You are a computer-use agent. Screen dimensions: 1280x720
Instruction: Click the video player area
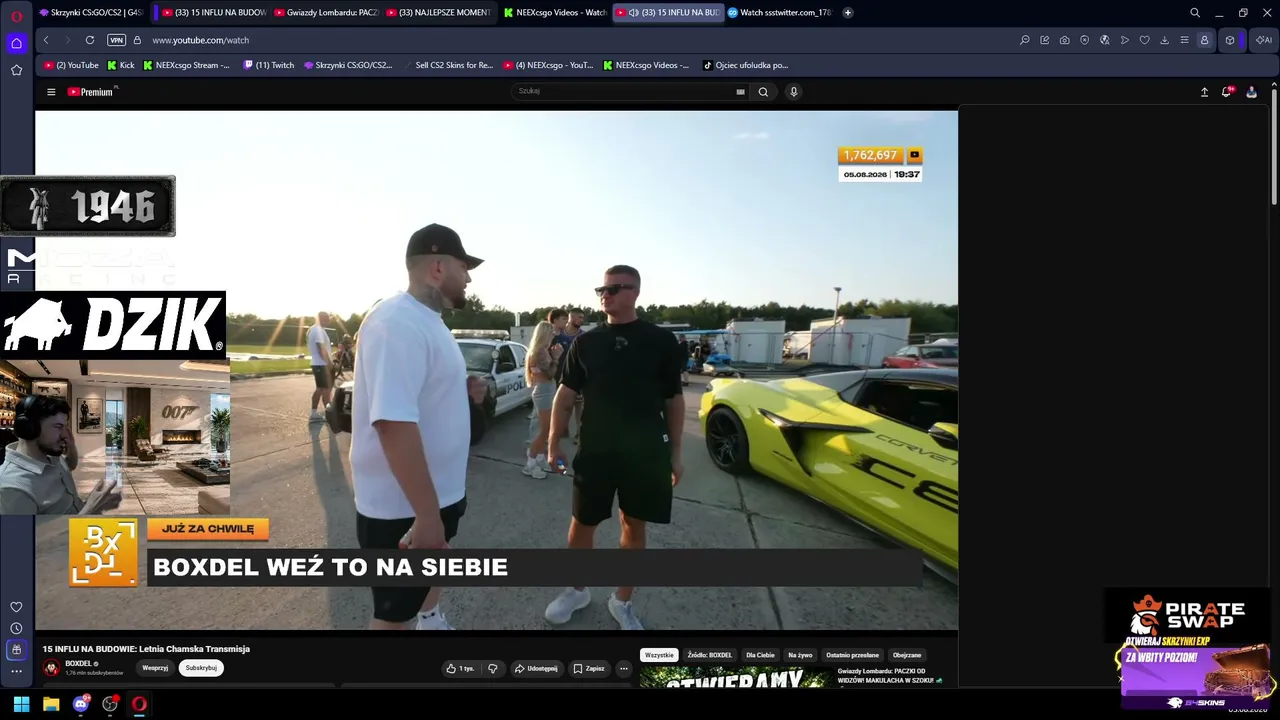click(496, 370)
